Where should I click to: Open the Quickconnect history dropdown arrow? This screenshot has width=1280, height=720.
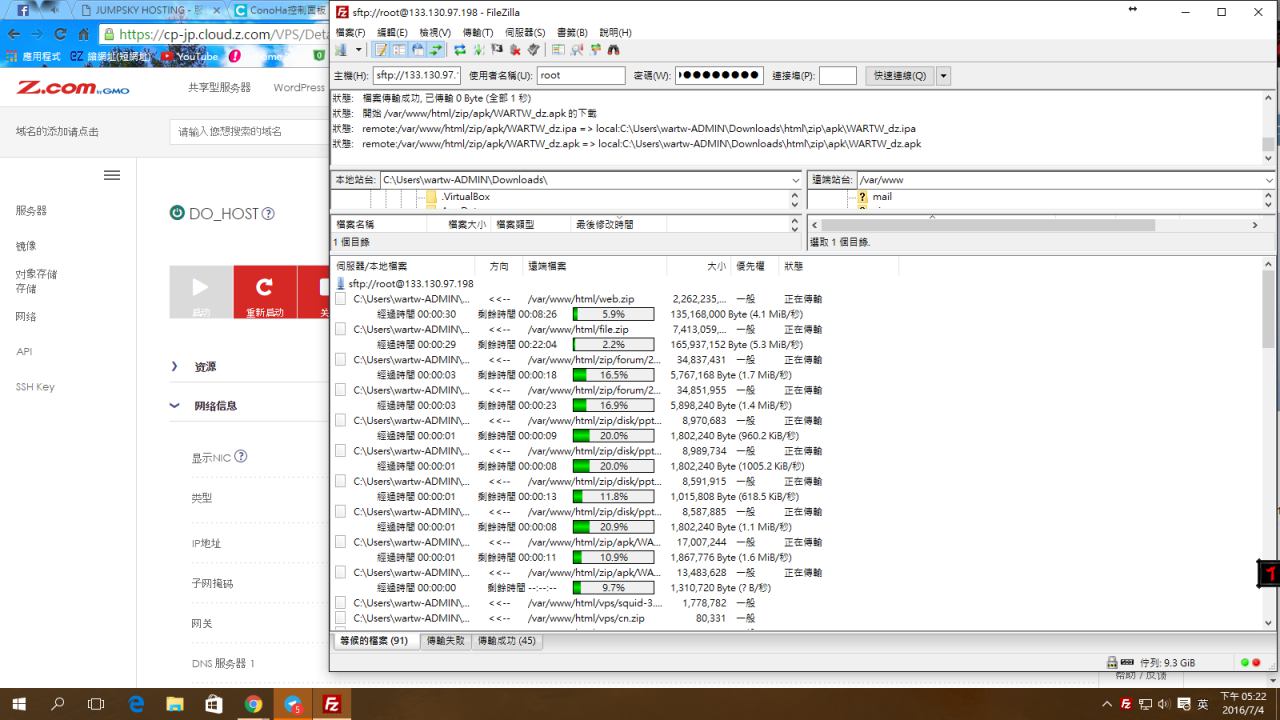(x=943, y=76)
